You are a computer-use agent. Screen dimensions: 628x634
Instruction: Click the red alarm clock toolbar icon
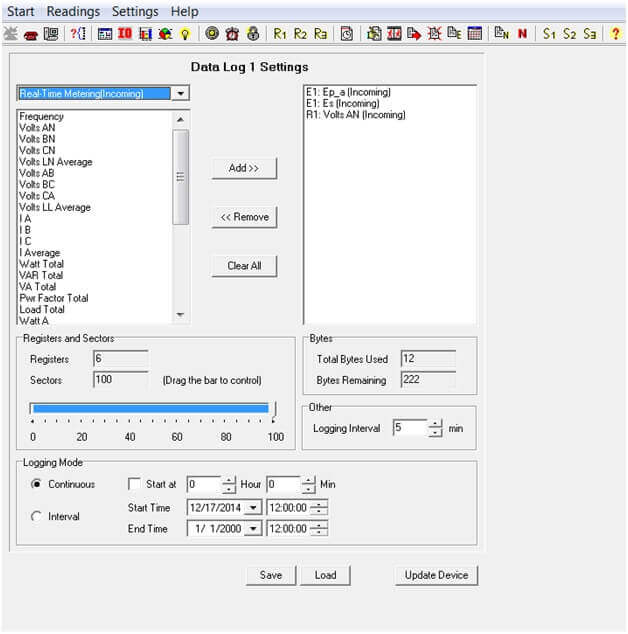click(232, 33)
